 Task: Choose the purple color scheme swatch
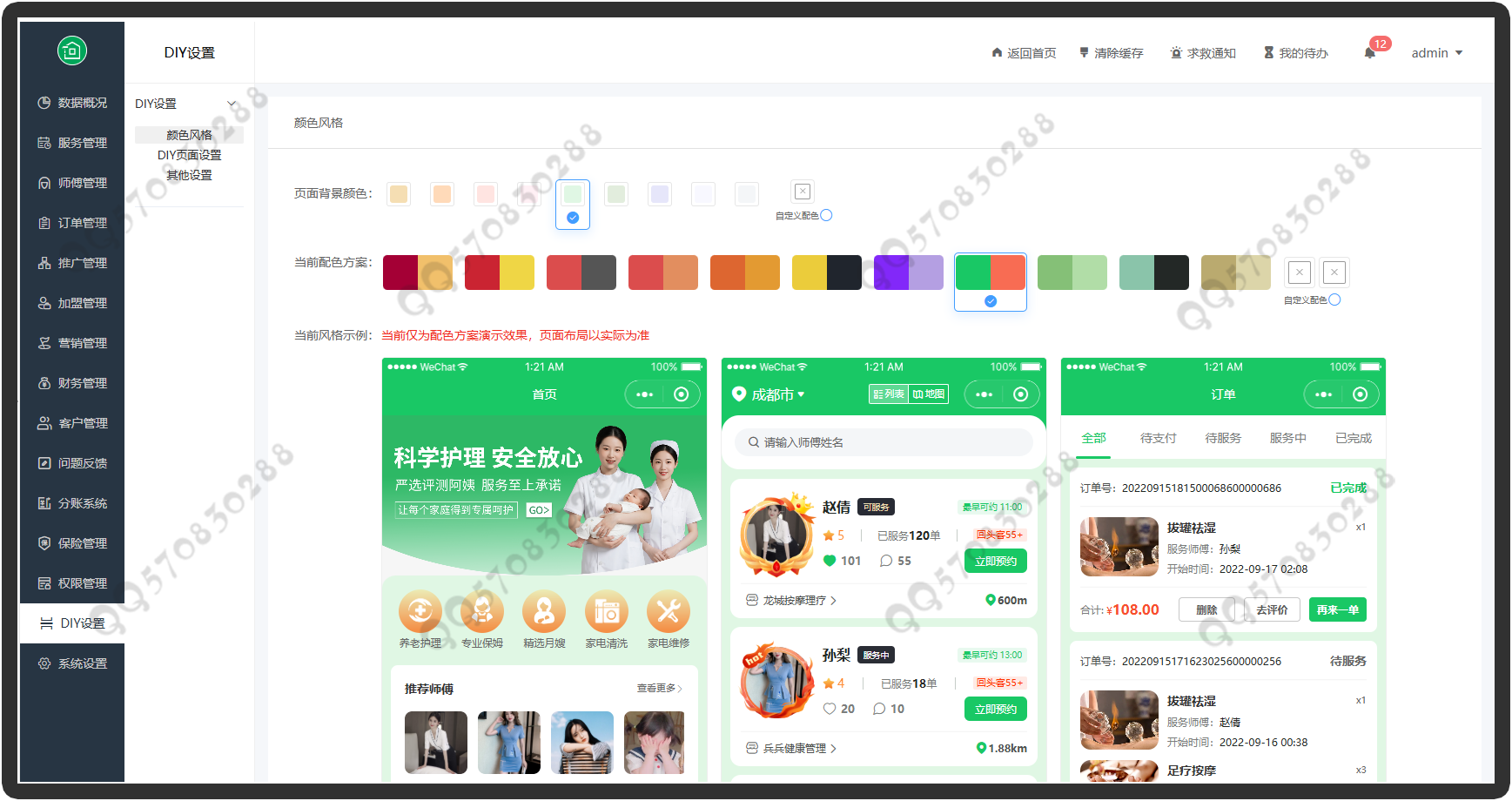908,273
